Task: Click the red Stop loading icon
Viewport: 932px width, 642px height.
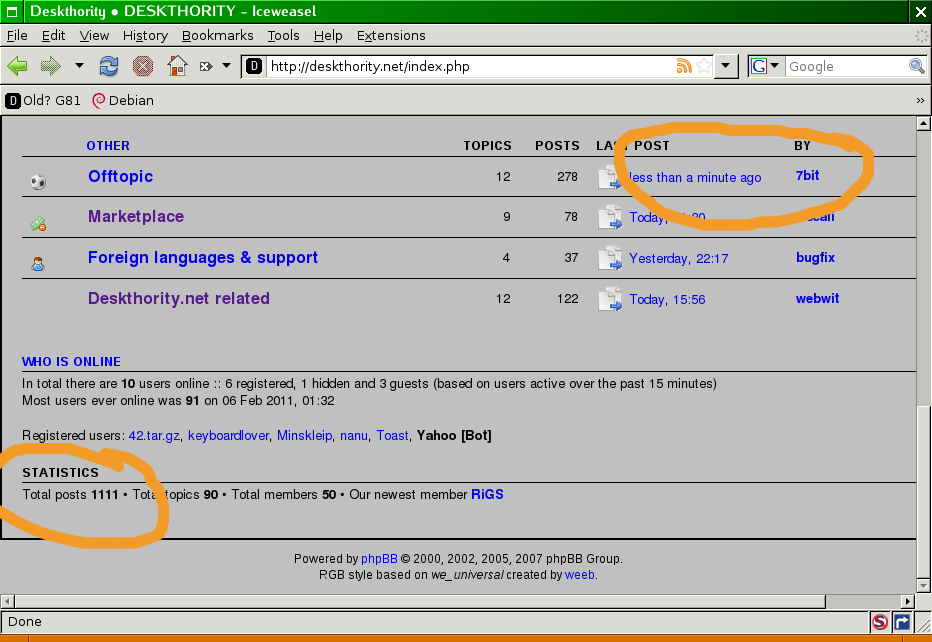Action: 143,67
